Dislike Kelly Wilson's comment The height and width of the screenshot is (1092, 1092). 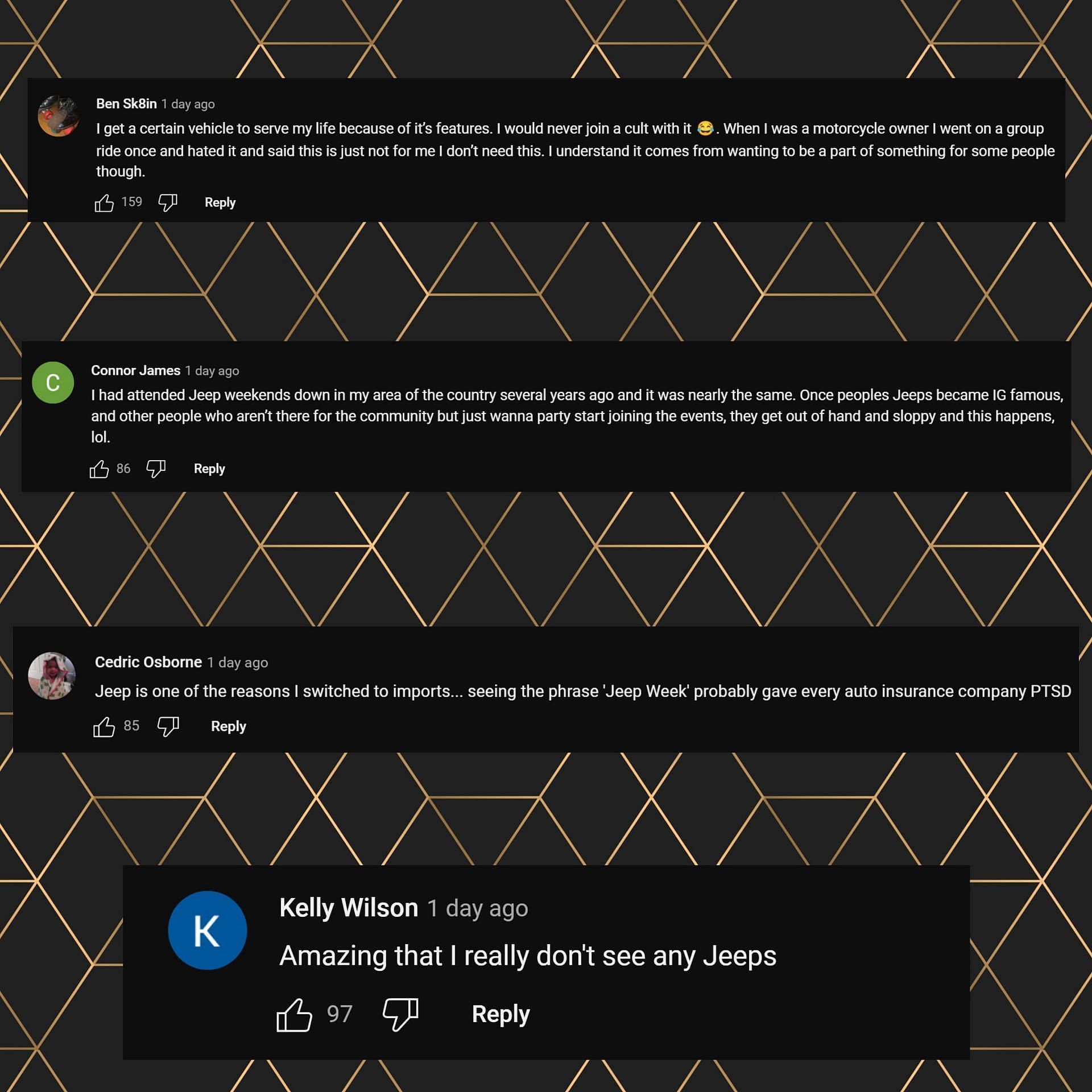tap(400, 1014)
